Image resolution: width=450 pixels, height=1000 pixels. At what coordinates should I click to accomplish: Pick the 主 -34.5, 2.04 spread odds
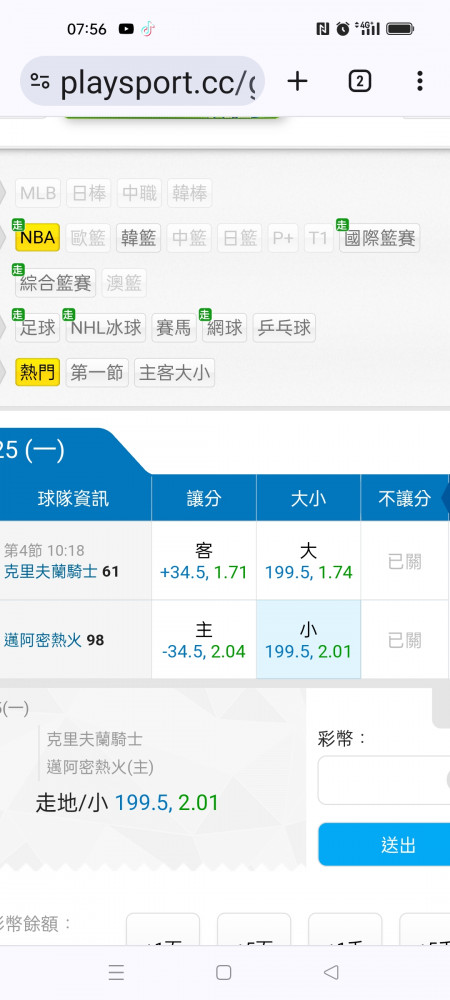pos(204,640)
